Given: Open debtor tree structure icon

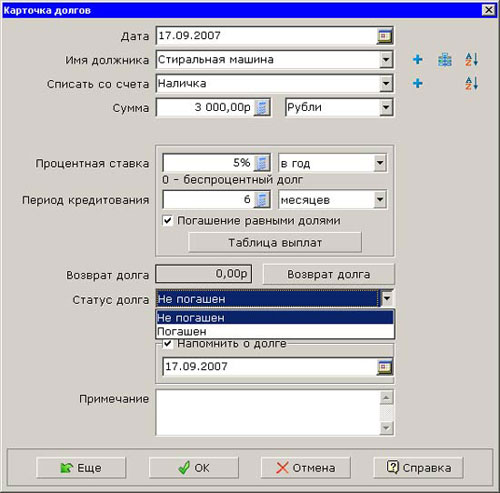Looking at the screenshot, I should point(445,60).
